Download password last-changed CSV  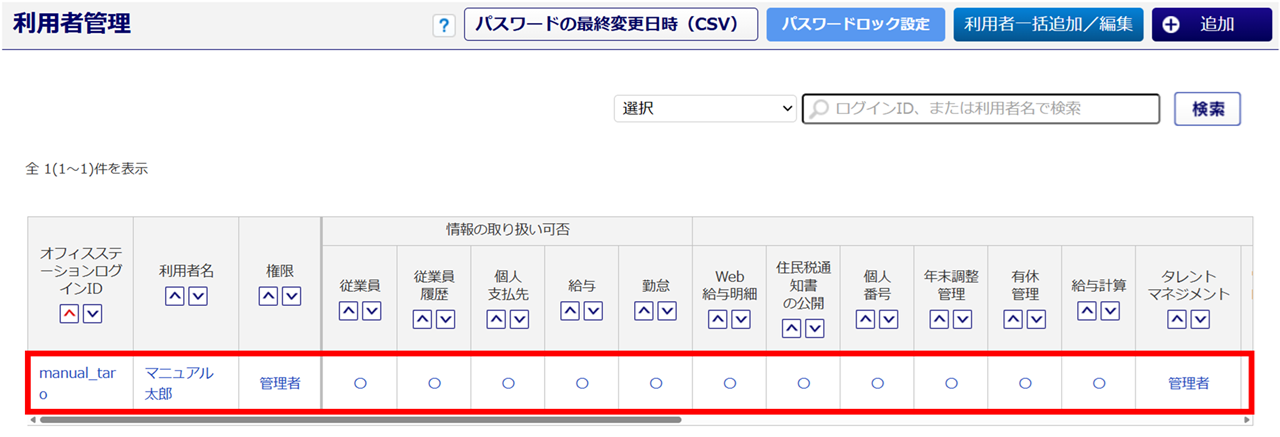coord(611,25)
